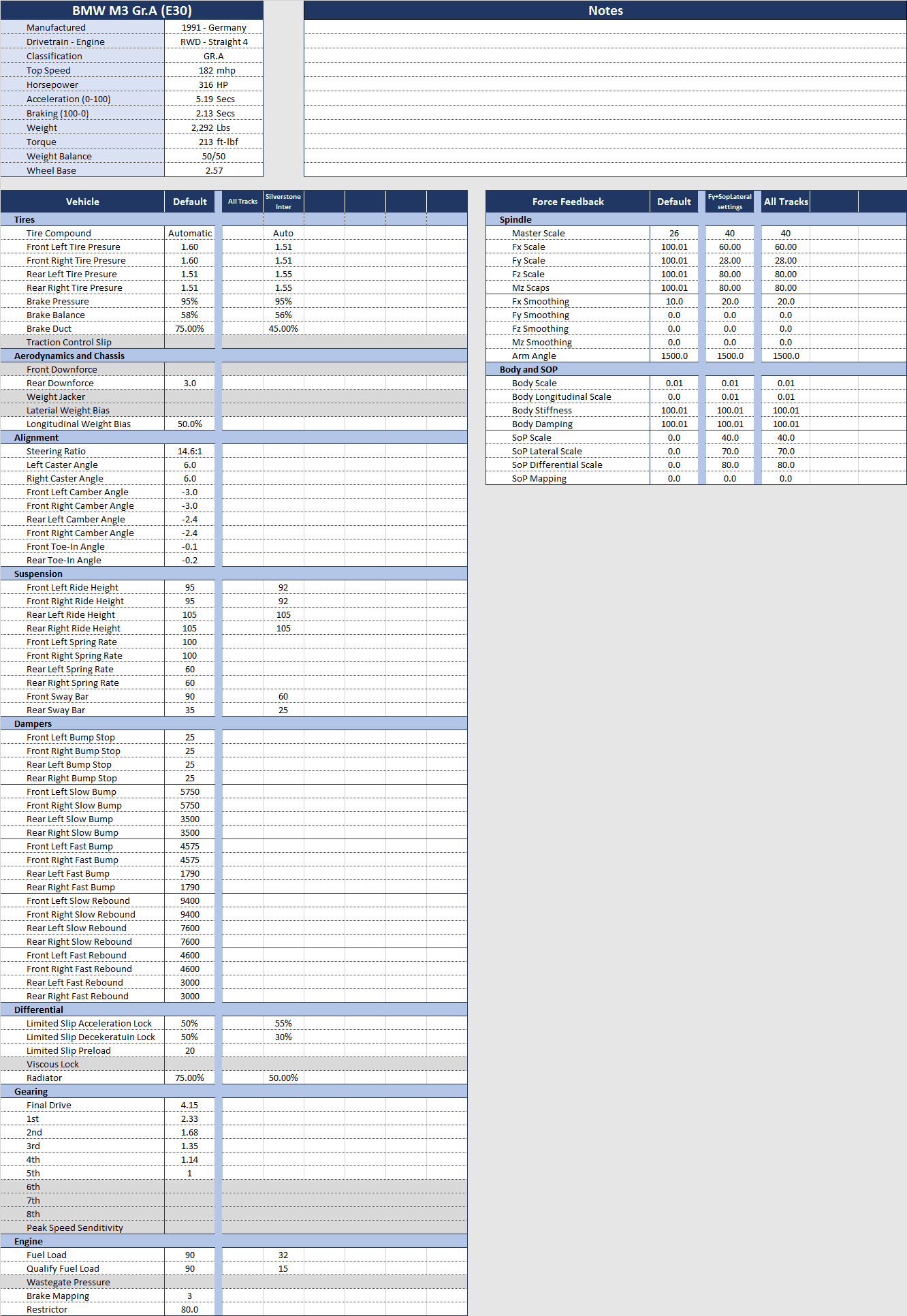Select the Rear Sway Bar default value '35'
907x1316 pixels.
[190, 710]
